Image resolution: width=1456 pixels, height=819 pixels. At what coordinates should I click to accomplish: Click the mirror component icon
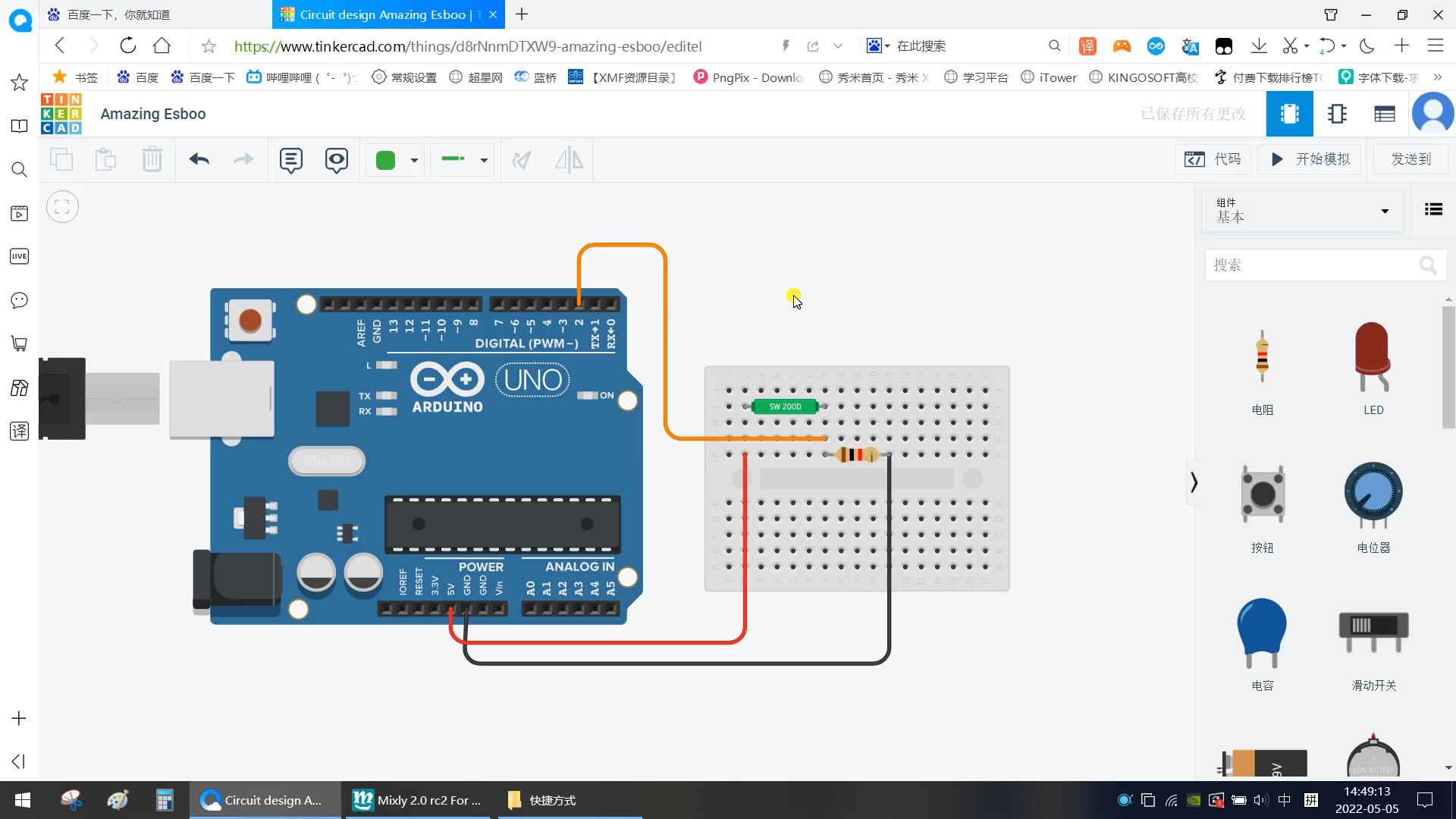point(569,160)
